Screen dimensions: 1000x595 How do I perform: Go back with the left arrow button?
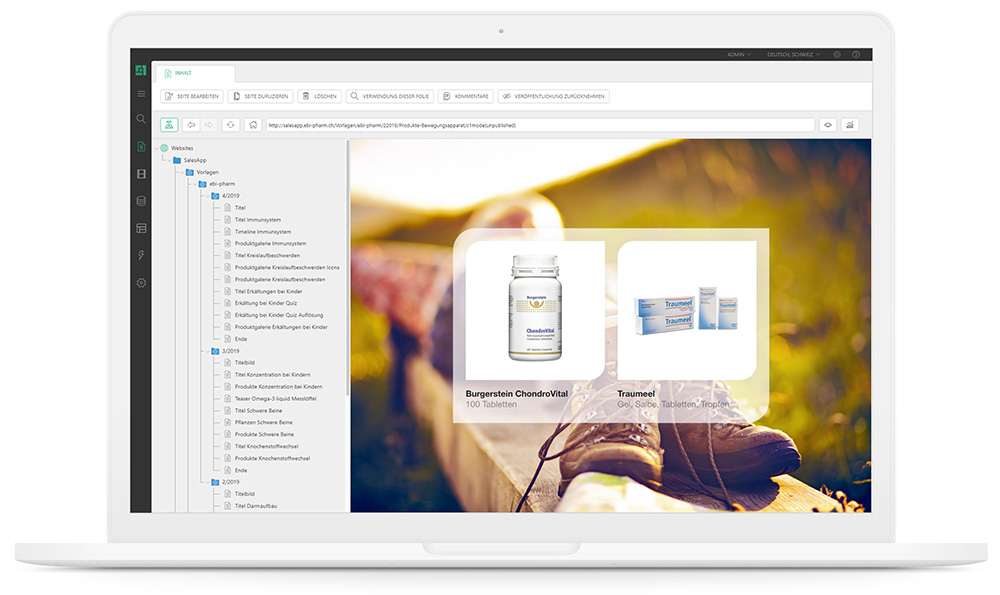point(191,125)
